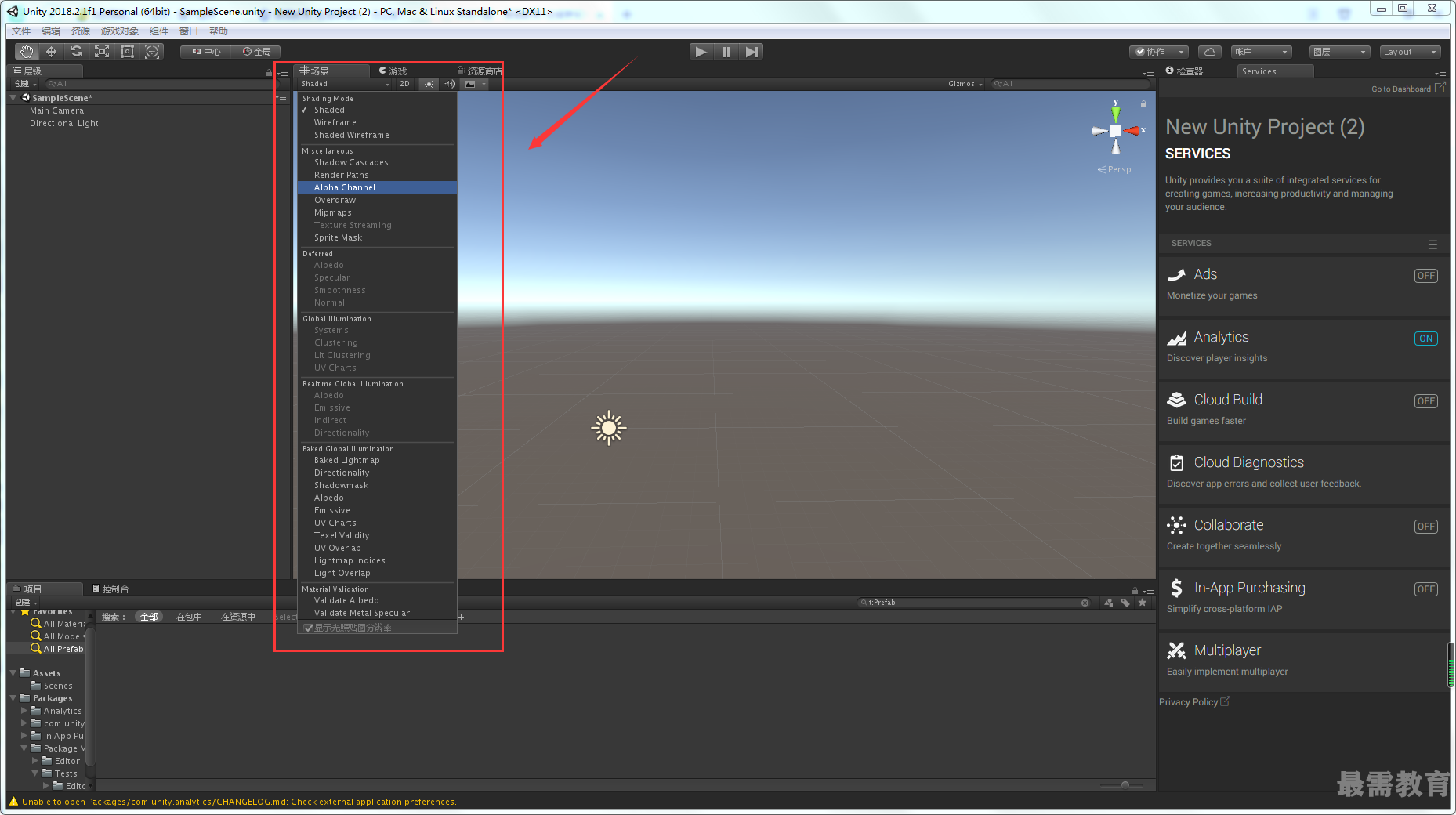Open the Layout dropdown
Viewport: 1456px width, 815px height.
[1409, 52]
